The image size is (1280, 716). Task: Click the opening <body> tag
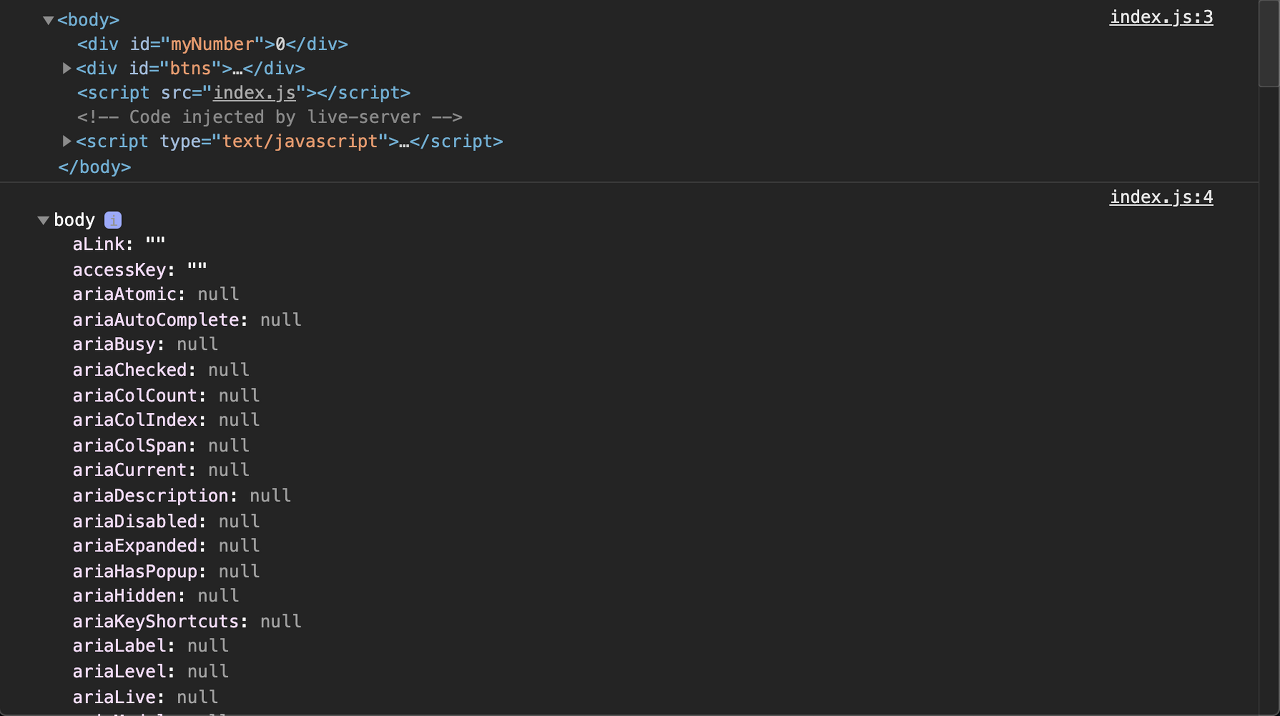pyautogui.click(x=89, y=20)
